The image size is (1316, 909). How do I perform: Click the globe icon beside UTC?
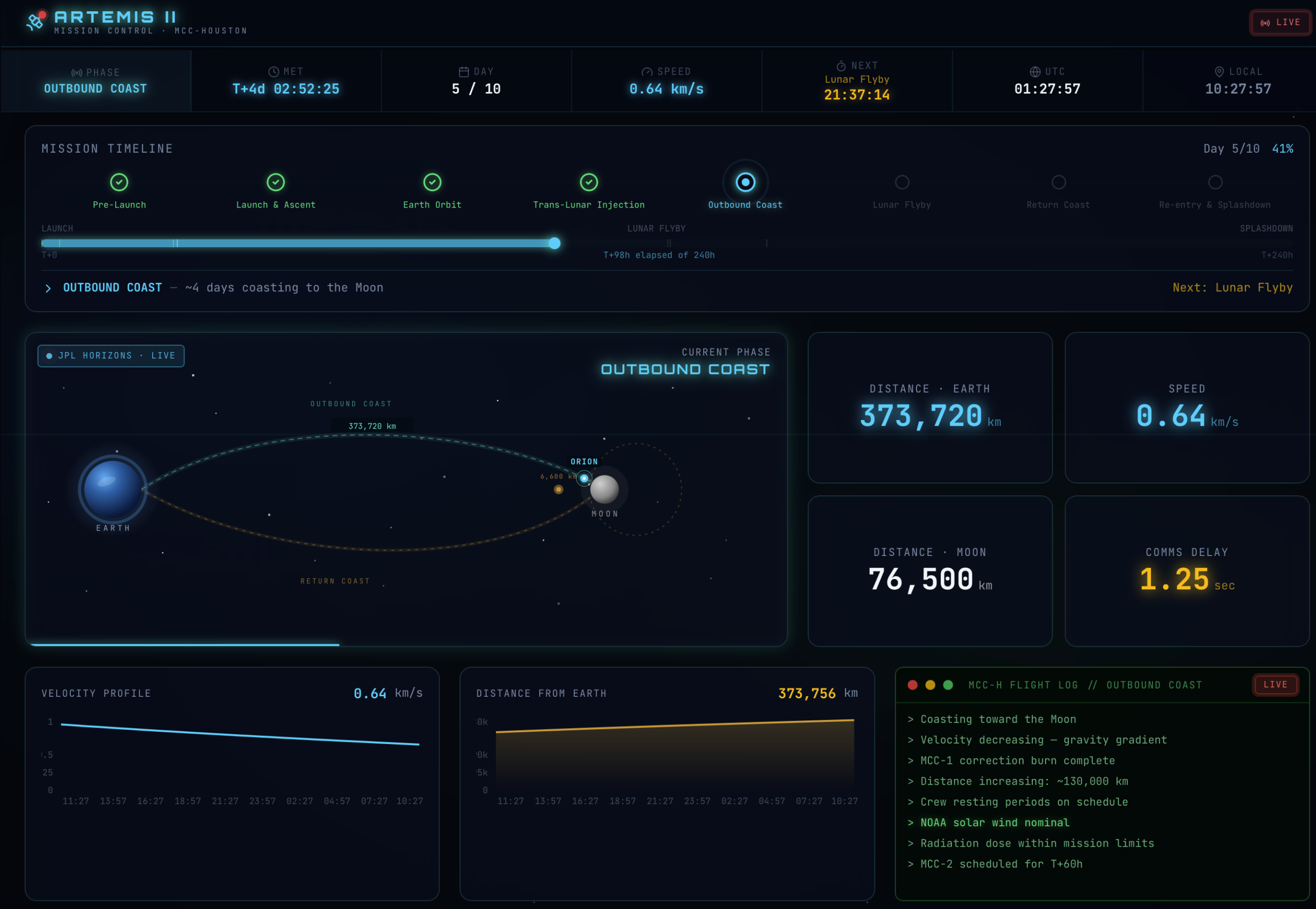tap(1035, 72)
